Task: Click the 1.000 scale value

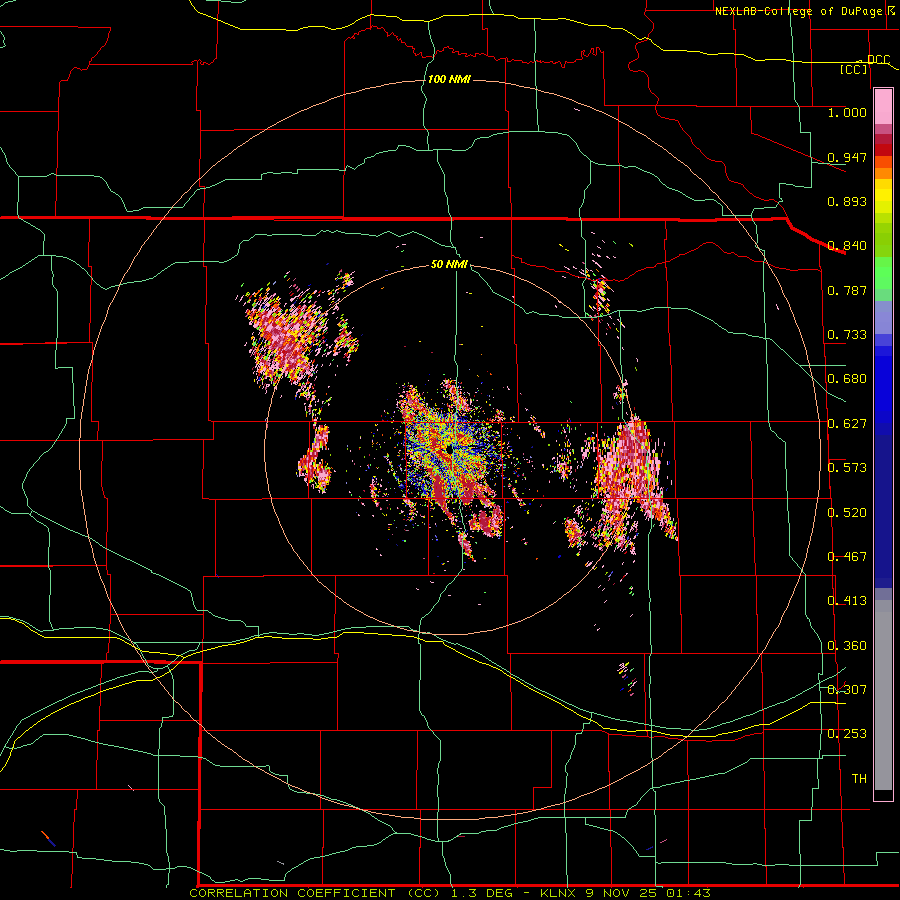Action: (x=847, y=112)
